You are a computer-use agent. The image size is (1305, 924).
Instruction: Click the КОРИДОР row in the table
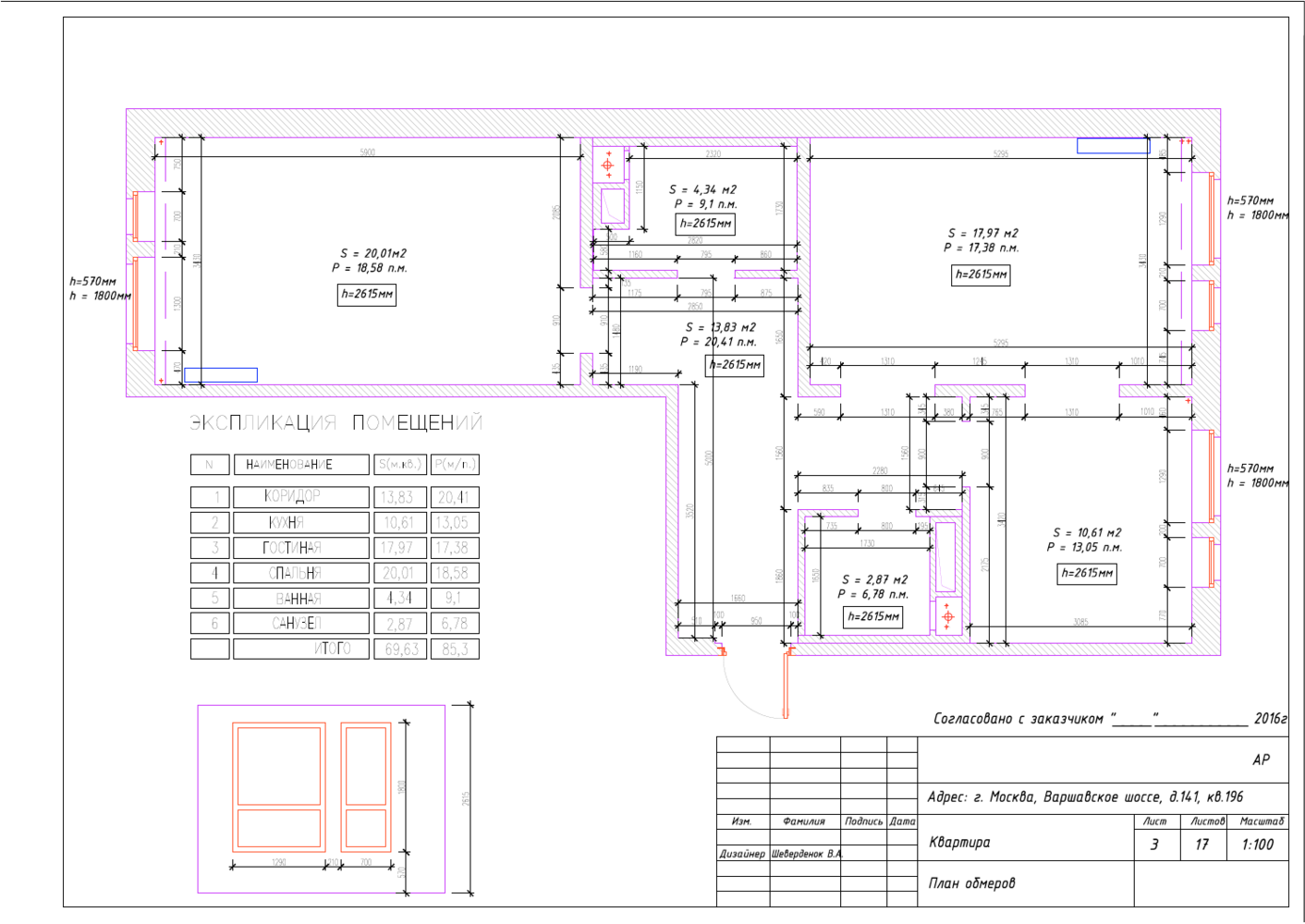(300, 497)
